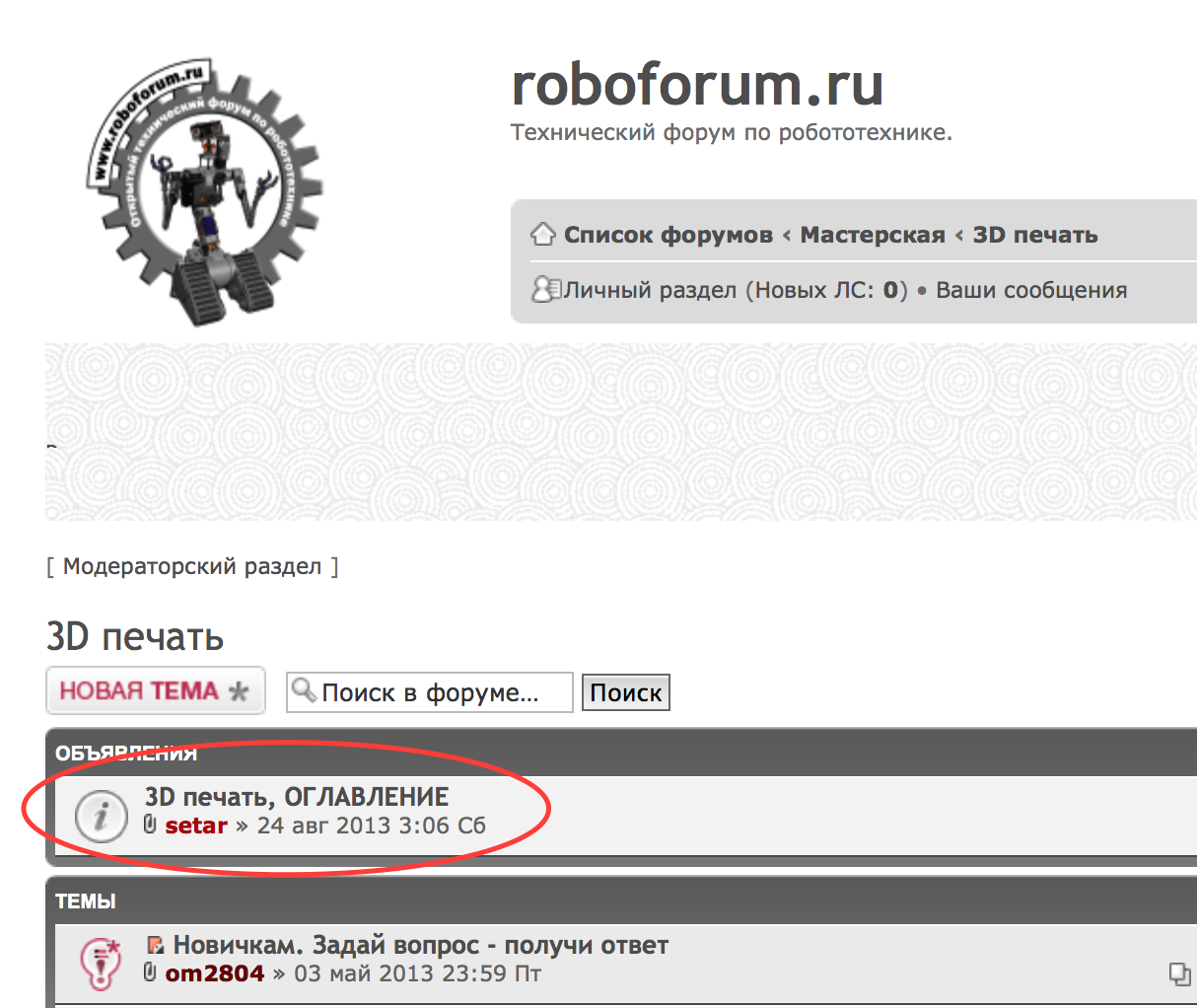Viewport: 1197px width, 1008px height.
Task: Open author profile setar
Action: coord(196,826)
